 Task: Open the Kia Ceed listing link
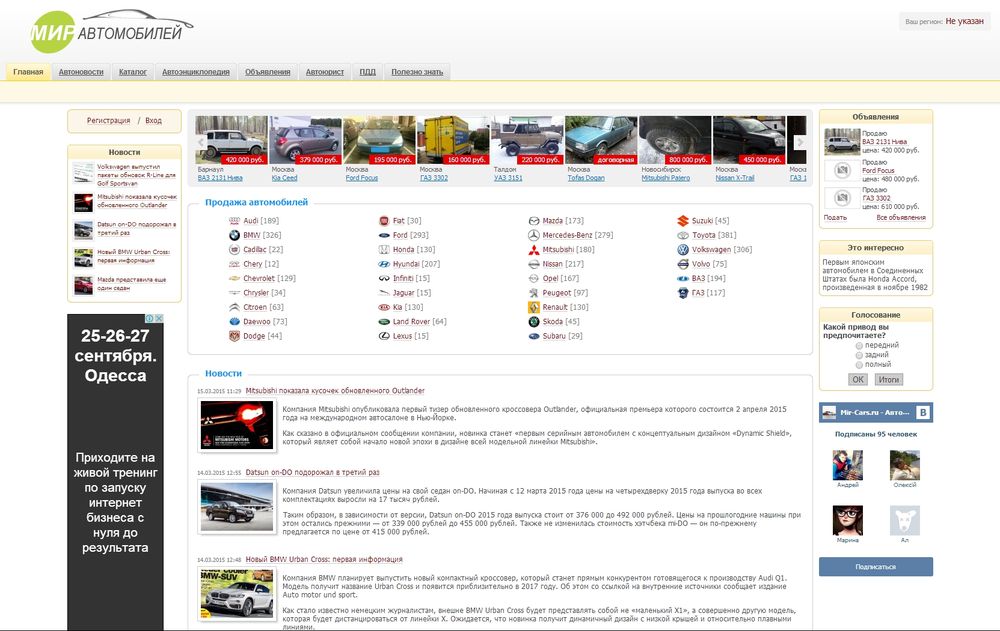pyautogui.click(x=284, y=178)
